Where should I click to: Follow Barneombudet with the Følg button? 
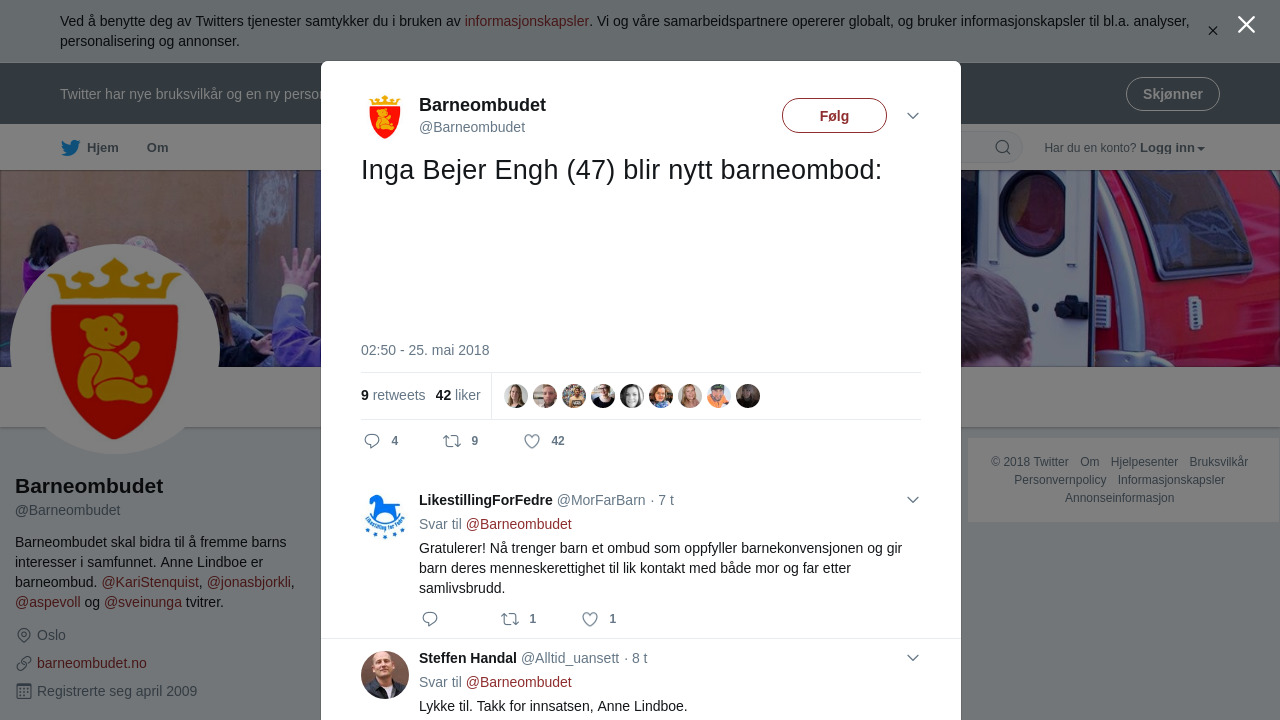834,116
